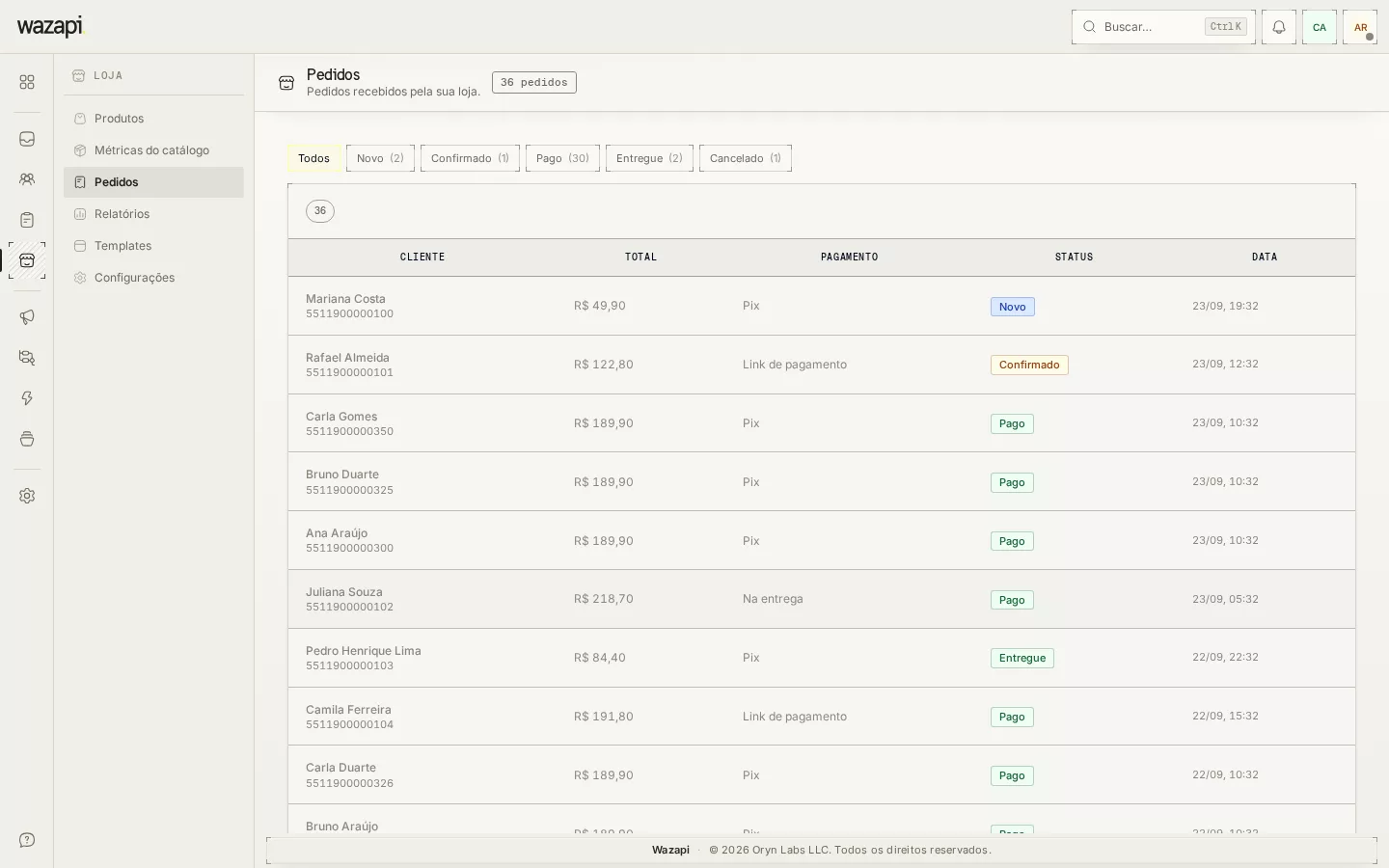Click the date 23/09, 19:32
This screenshot has width=1389, height=868.
click(1225, 306)
